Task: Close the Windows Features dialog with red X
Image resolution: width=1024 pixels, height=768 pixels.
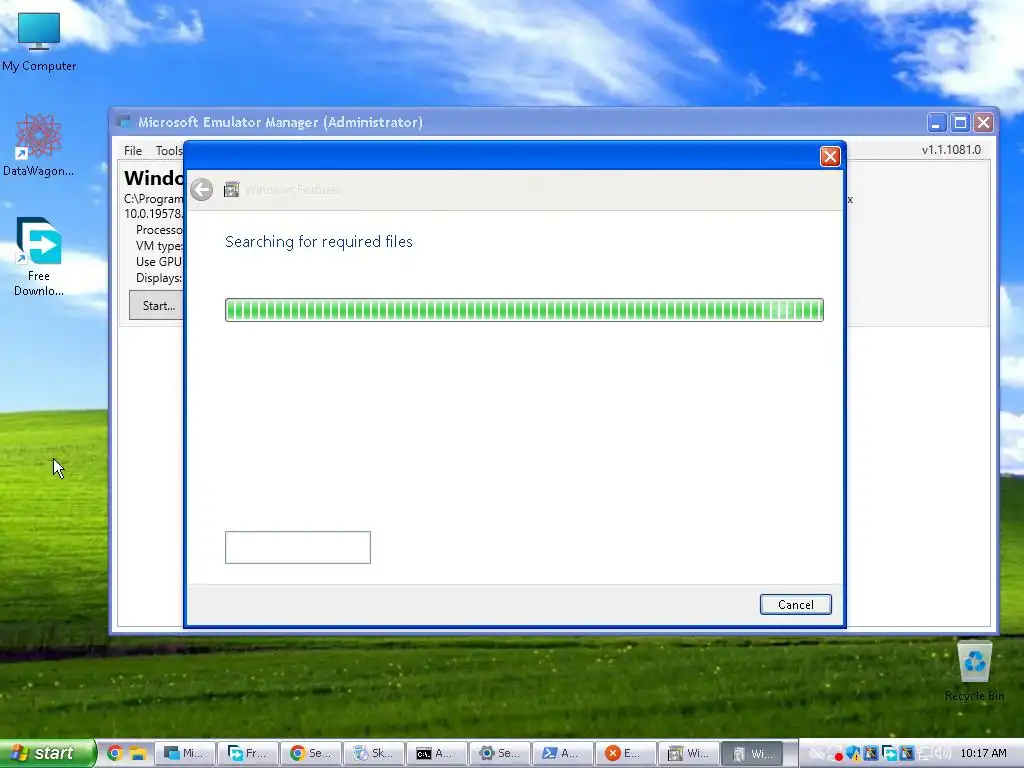Action: pos(830,157)
